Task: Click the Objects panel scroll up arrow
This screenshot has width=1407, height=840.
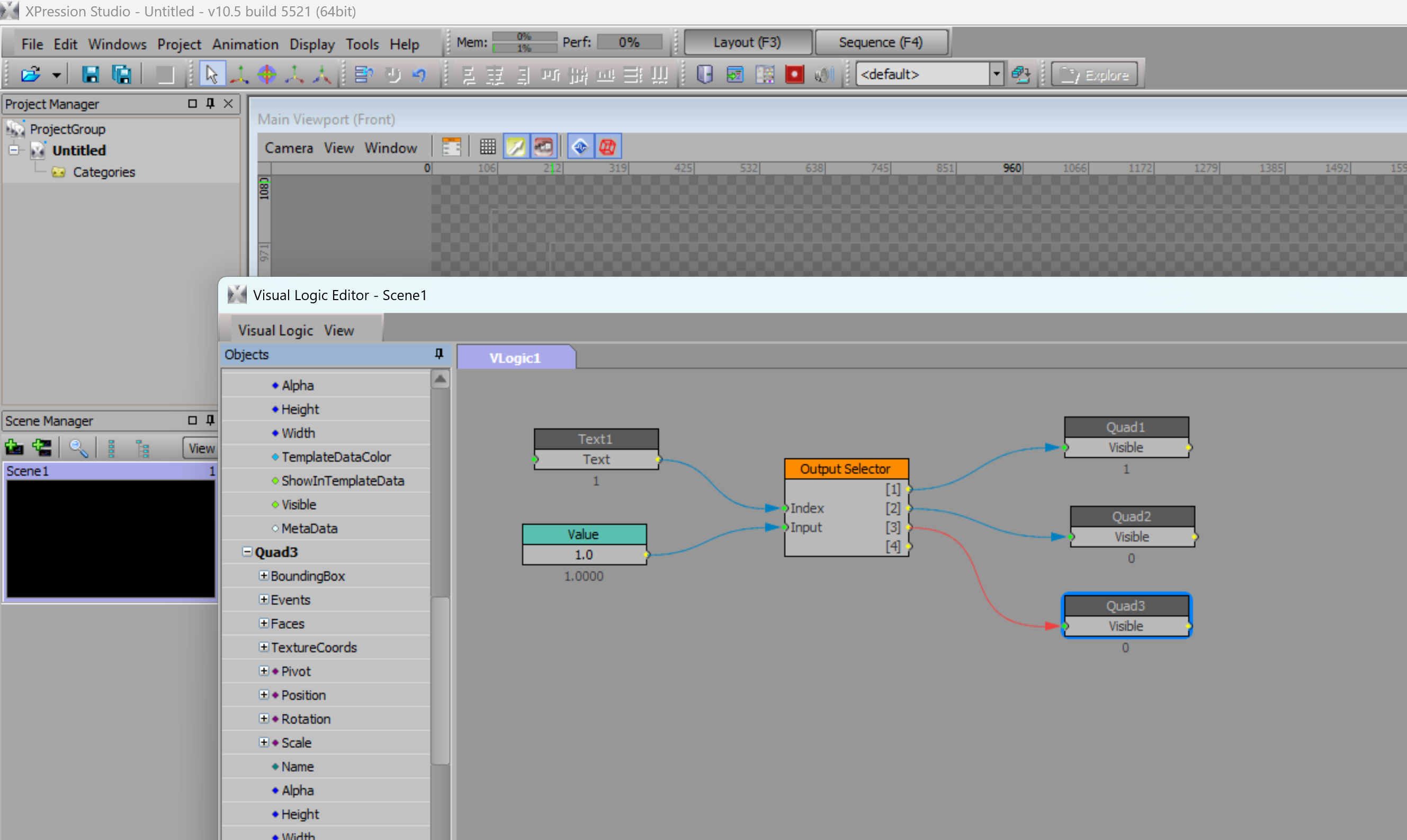Action: [x=440, y=378]
